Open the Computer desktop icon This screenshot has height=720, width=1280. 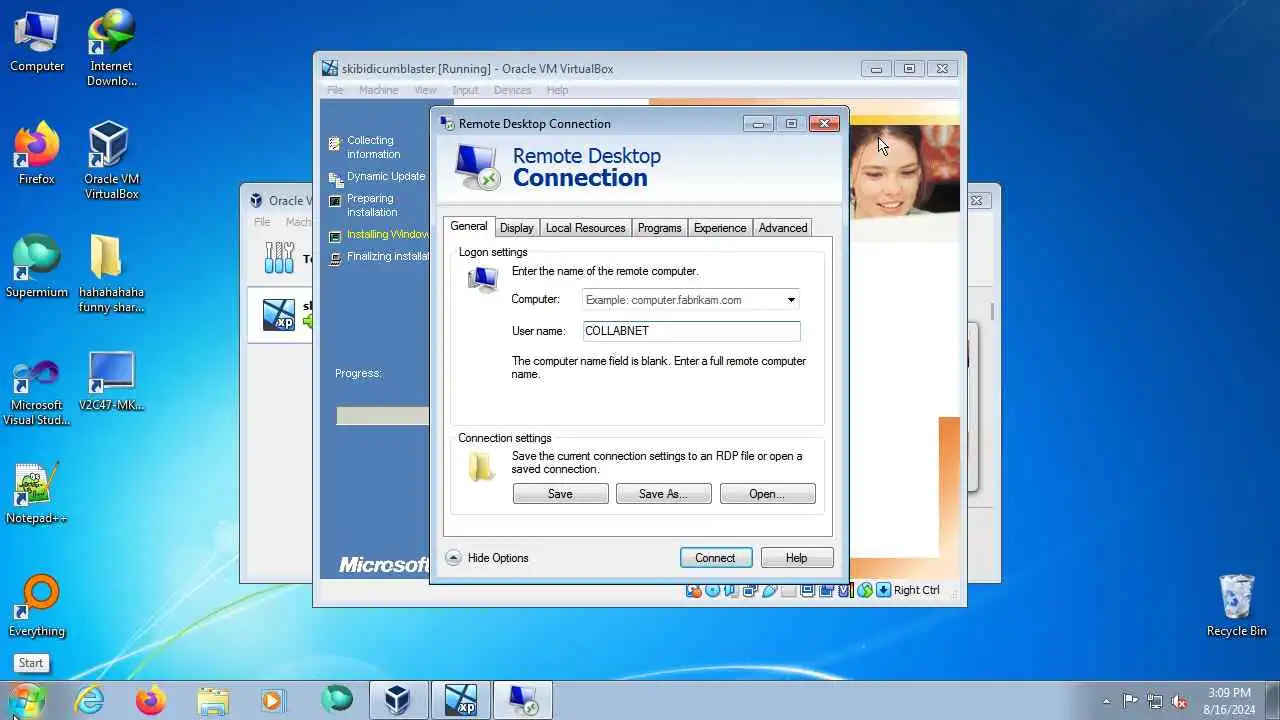click(x=37, y=42)
